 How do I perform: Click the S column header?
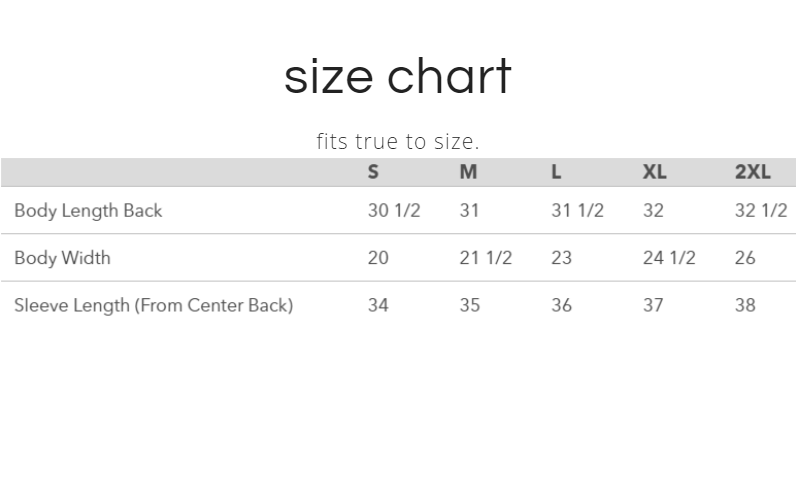(x=373, y=172)
